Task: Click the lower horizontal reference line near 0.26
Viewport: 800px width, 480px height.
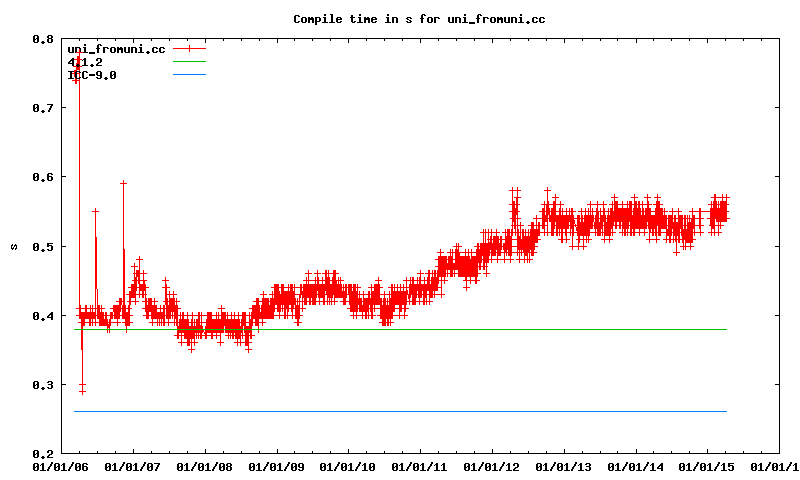Action: 400,411
